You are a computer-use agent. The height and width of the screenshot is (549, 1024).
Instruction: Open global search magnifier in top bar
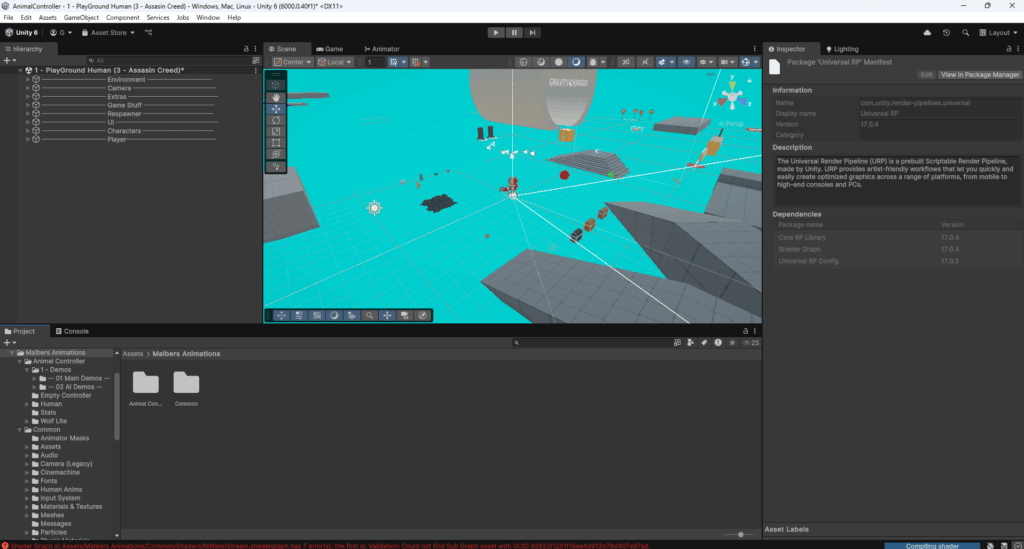point(965,33)
